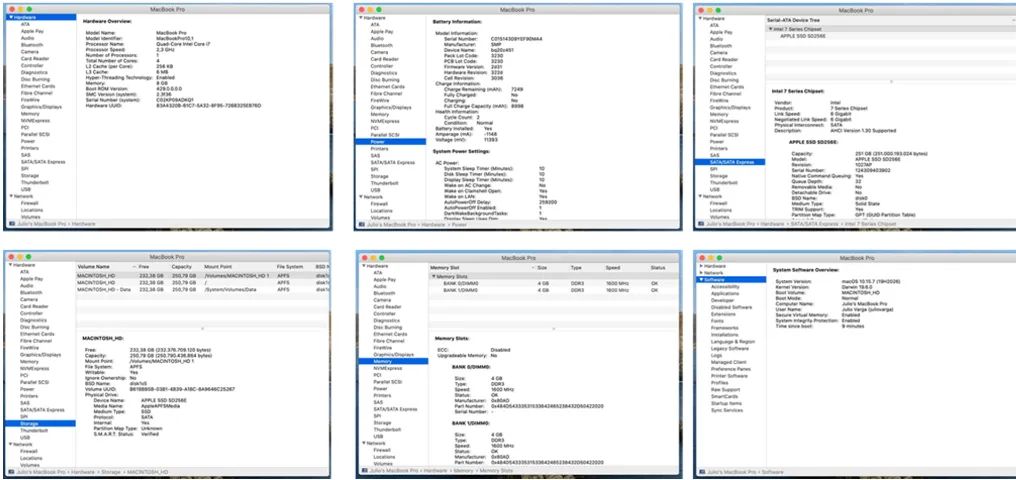The width and height of the screenshot is (1016, 480).
Task: Collapse the Memory Slots group in memory table
Action: (432, 276)
